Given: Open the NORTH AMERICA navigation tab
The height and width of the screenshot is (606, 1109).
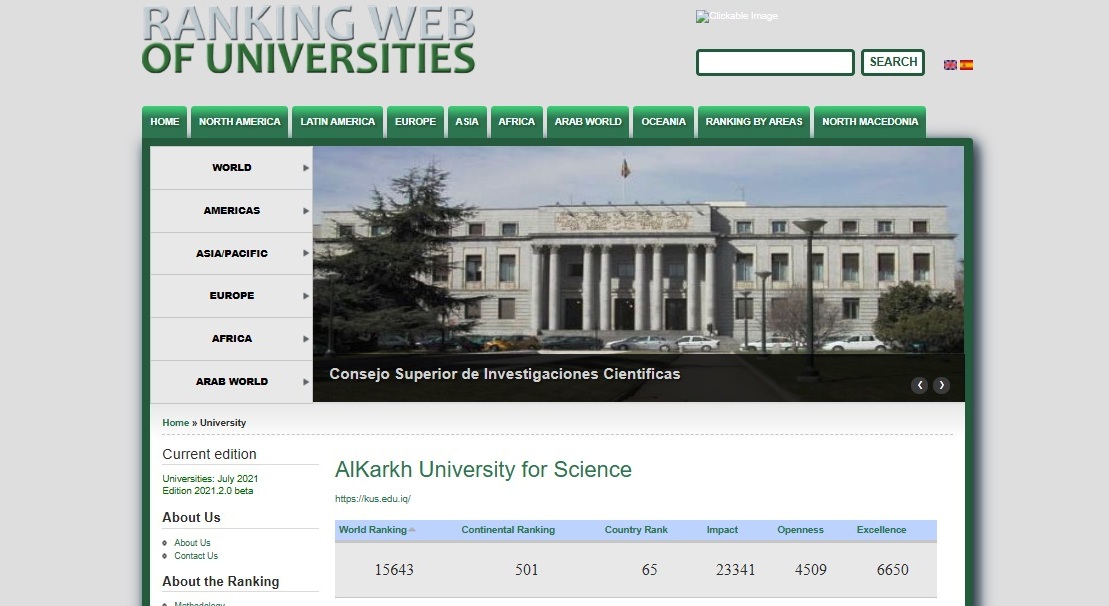Looking at the screenshot, I should coord(239,122).
